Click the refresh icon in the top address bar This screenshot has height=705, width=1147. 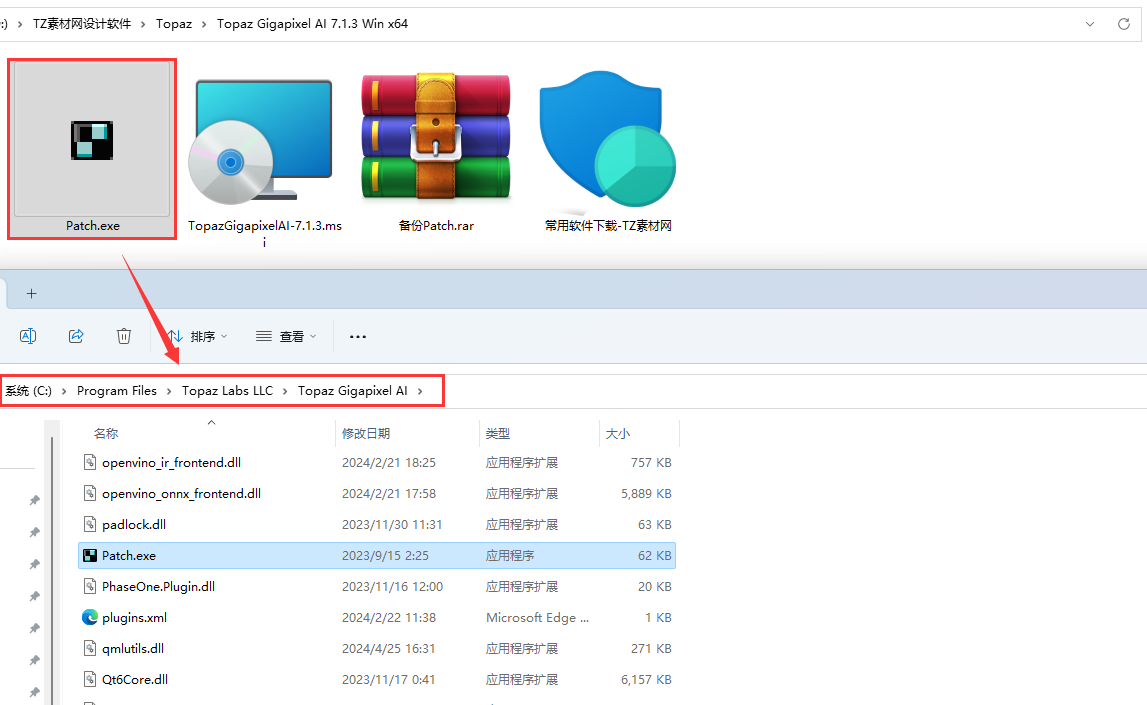(1124, 24)
